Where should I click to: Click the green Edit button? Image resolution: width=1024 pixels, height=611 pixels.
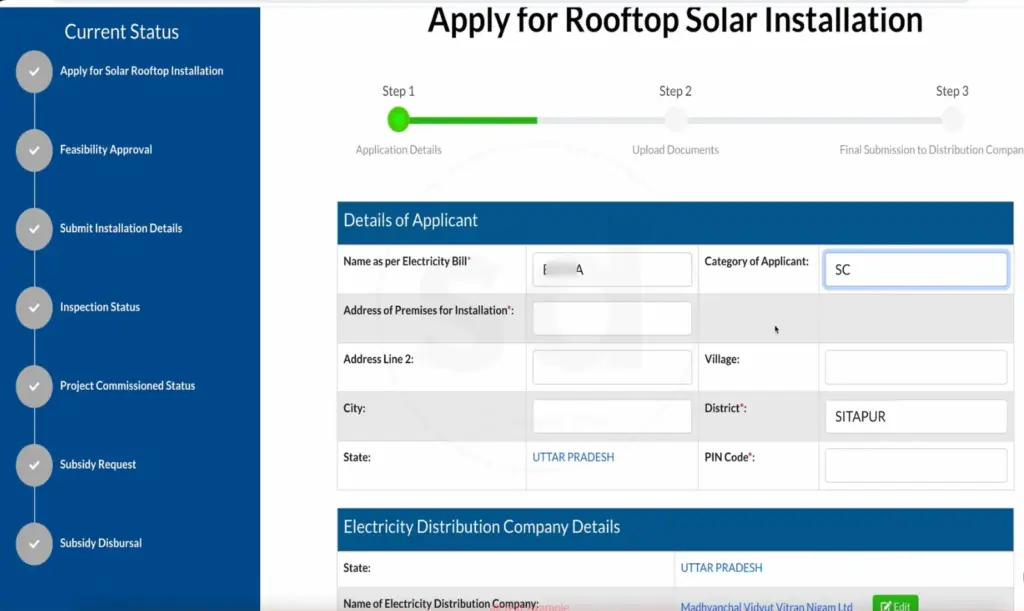(895, 604)
